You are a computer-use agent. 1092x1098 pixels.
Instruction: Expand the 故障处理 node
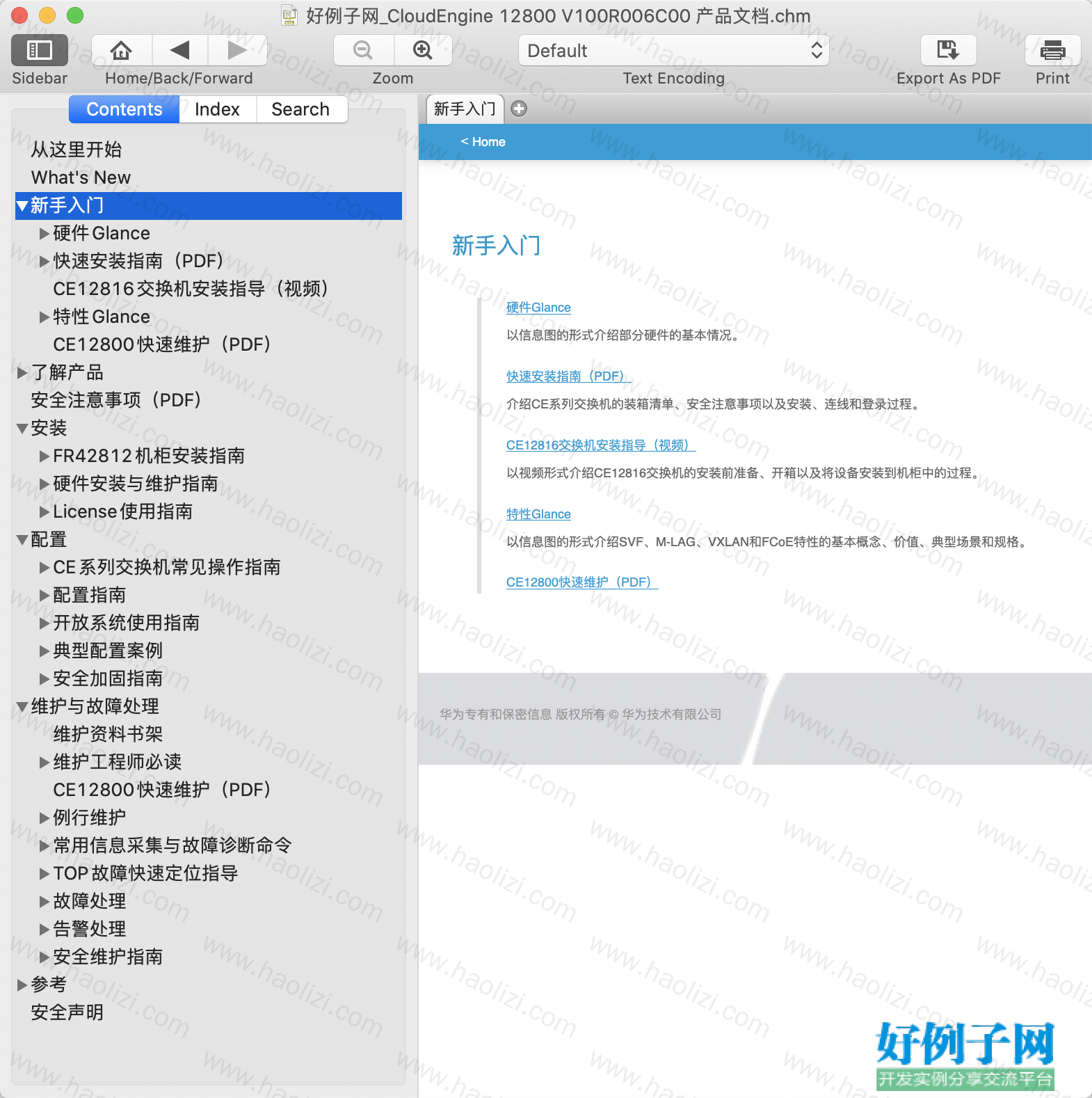coord(45,901)
